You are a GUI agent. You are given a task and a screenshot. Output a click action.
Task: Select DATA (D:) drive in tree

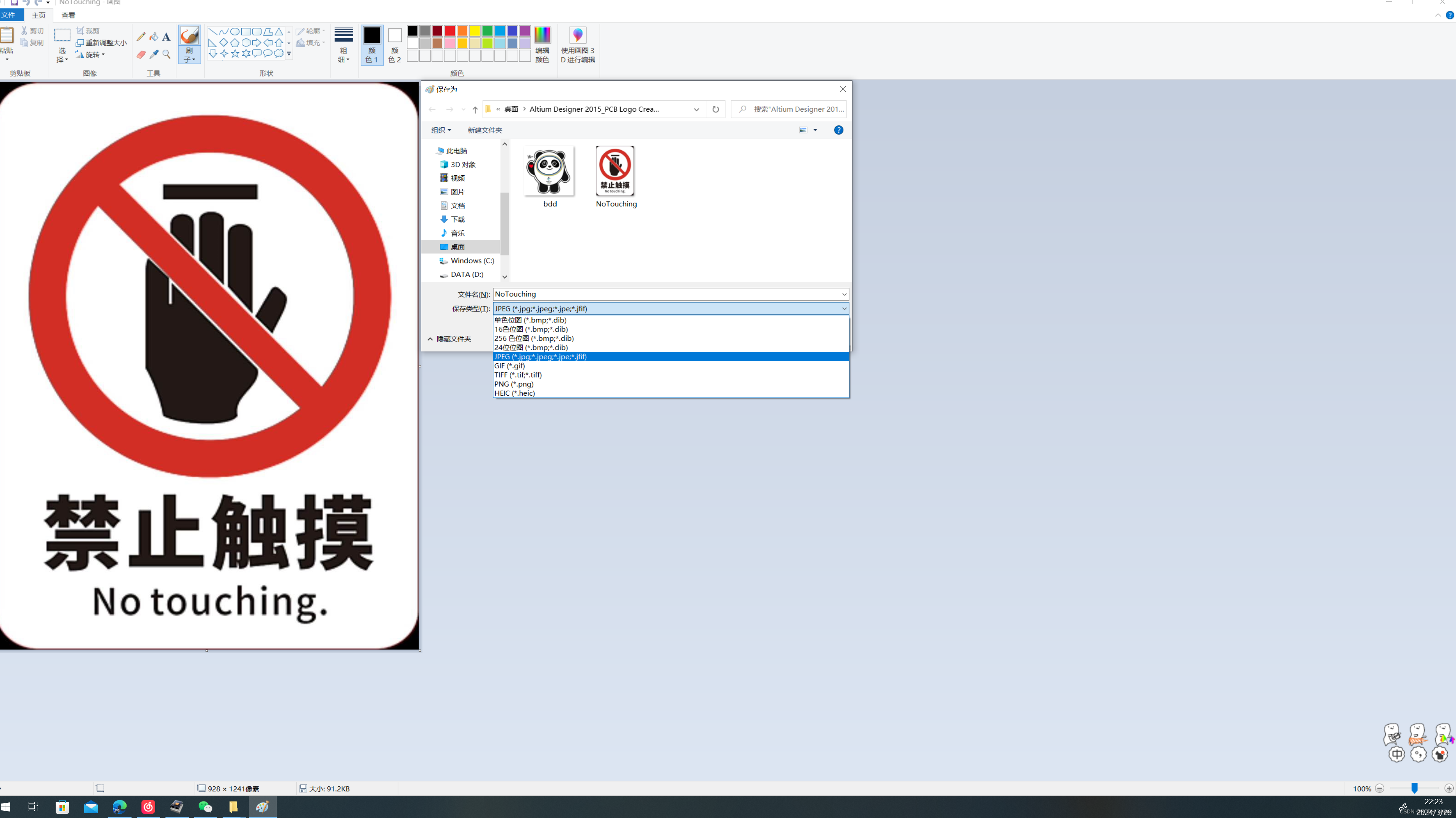point(467,274)
